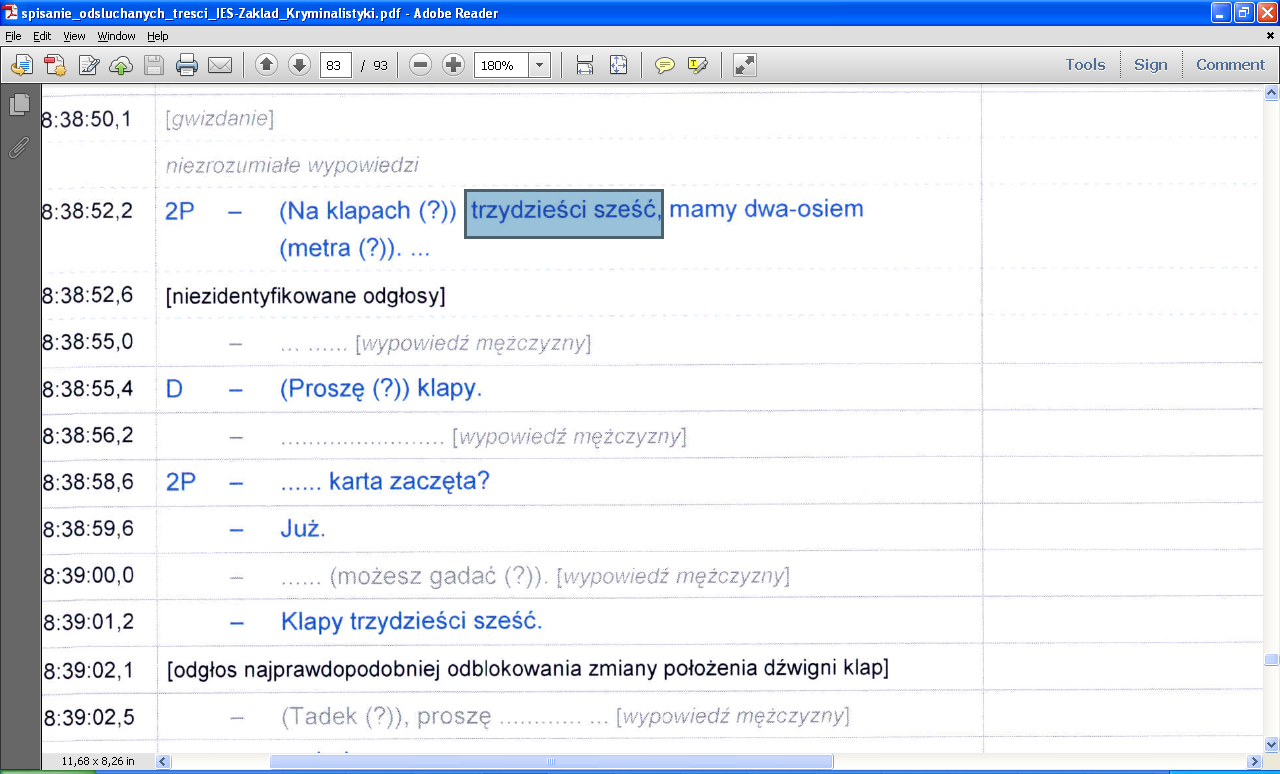Click text '...... karta zaczęta?'
Image resolution: width=1280 pixels, height=774 pixels.
pos(385,482)
